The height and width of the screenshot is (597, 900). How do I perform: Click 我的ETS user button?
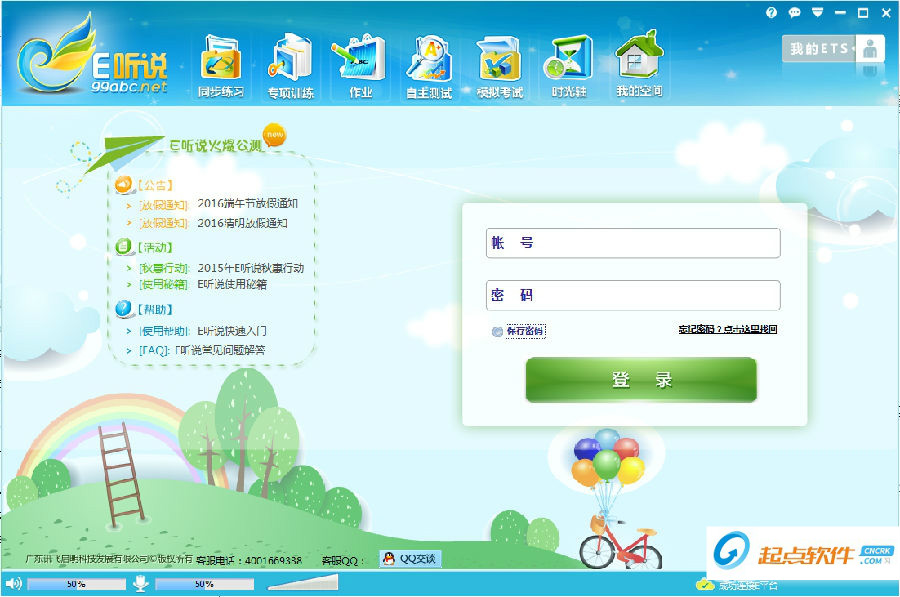pyautogui.click(x=833, y=49)
